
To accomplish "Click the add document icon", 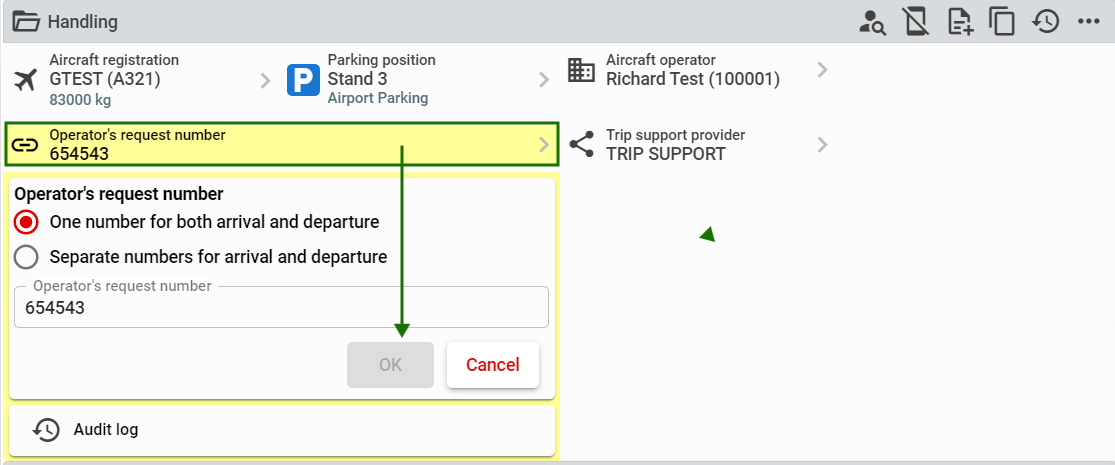I will coord(961,21).
